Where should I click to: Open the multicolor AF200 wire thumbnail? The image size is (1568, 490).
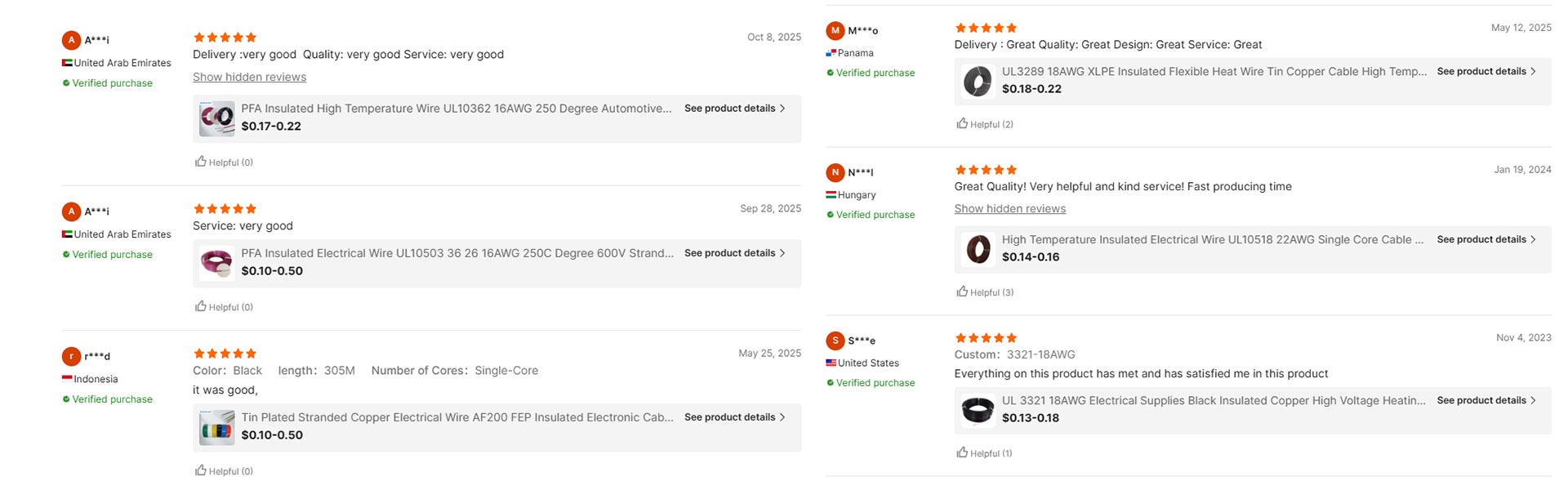pyautogui.click(x=217, y=427)
